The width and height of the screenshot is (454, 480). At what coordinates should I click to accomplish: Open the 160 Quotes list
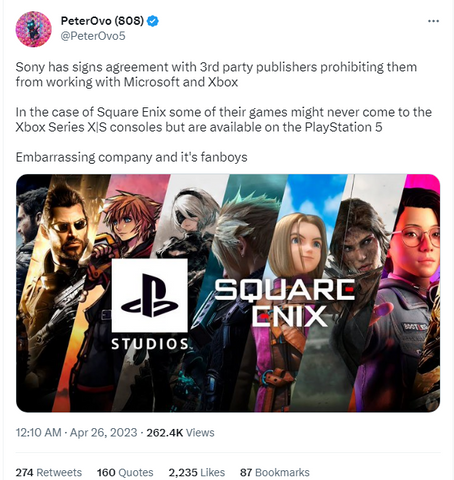point(125,472)
